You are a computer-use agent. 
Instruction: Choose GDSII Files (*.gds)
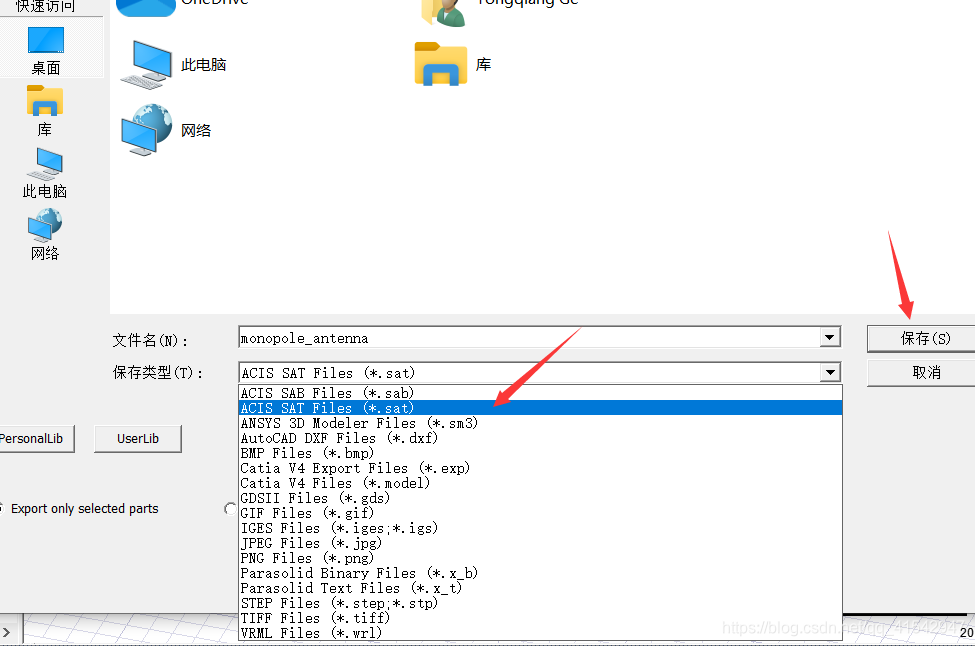(x=540, y=498)
